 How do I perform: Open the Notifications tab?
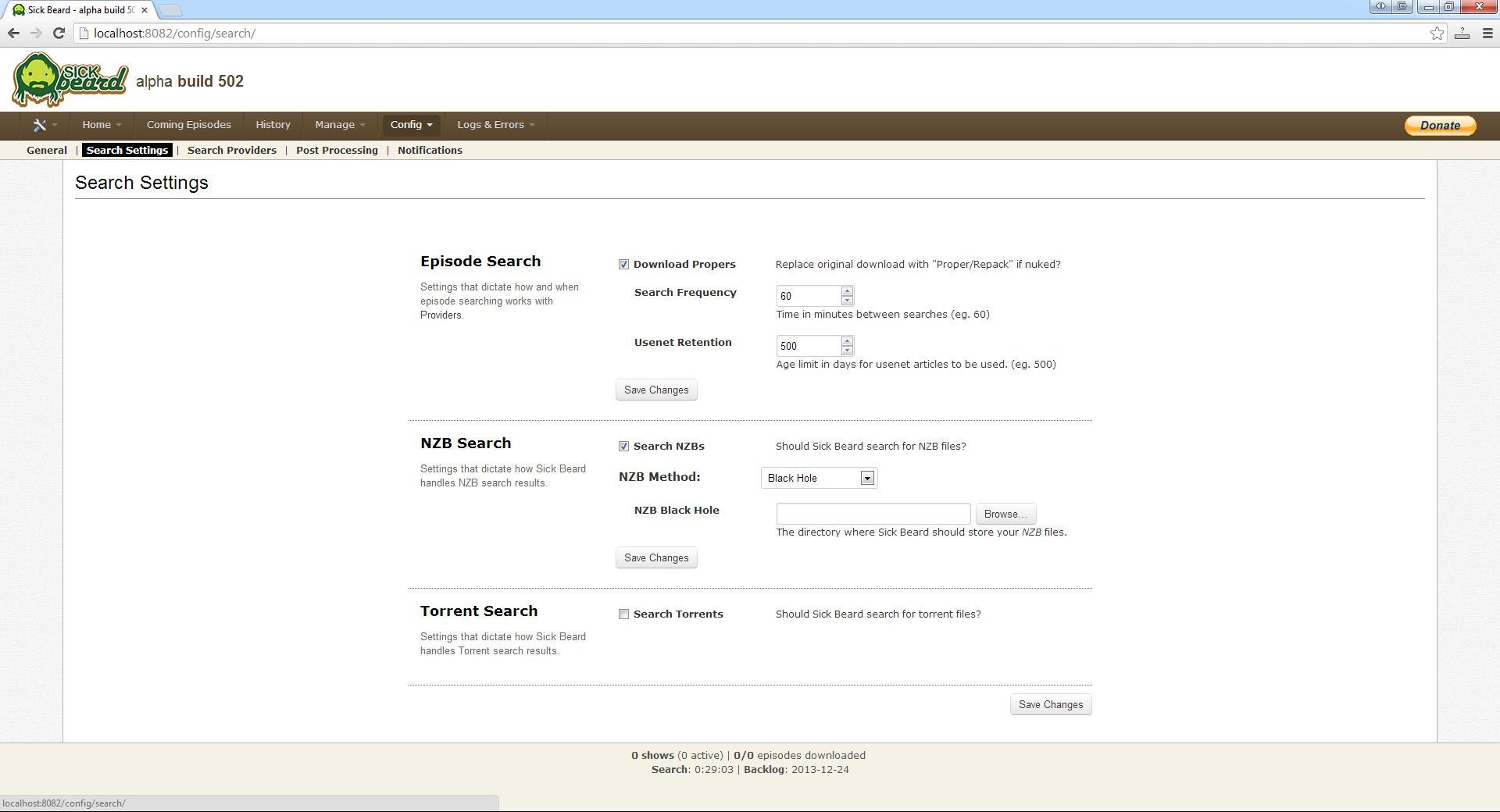[x=430, y=150]
